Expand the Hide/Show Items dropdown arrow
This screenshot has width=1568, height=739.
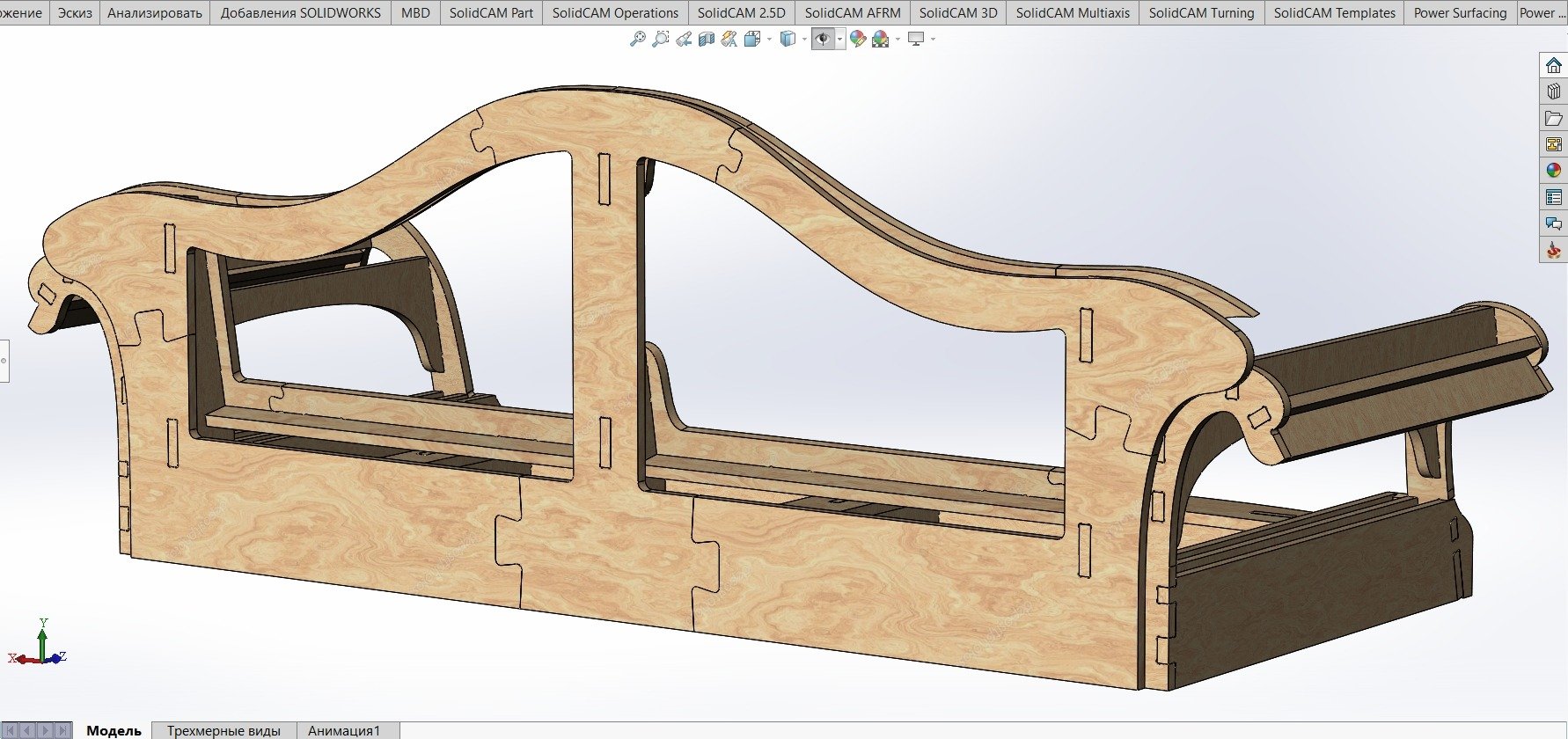840,39
